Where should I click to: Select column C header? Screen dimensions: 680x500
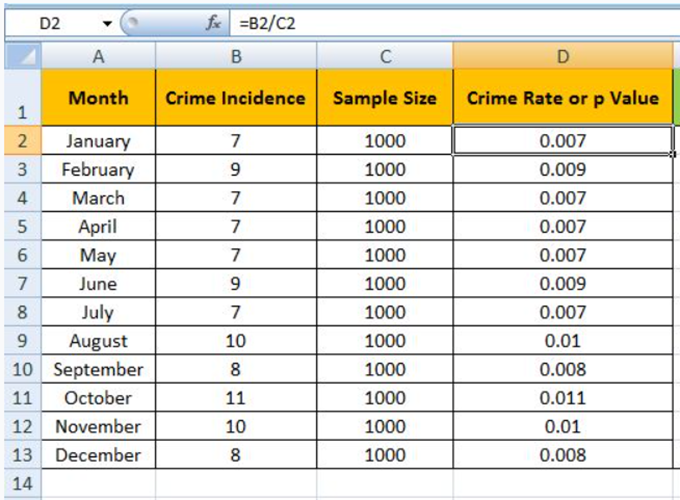[x=384, y=57]
